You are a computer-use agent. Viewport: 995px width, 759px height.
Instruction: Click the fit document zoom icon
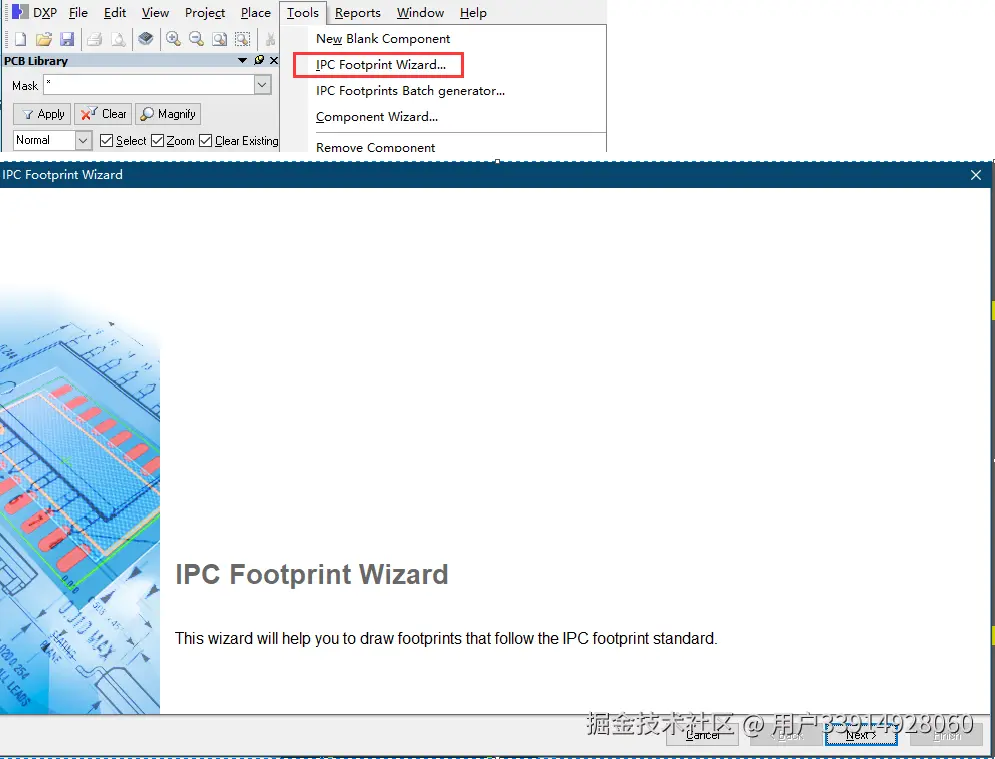click(x=220, y=39)
